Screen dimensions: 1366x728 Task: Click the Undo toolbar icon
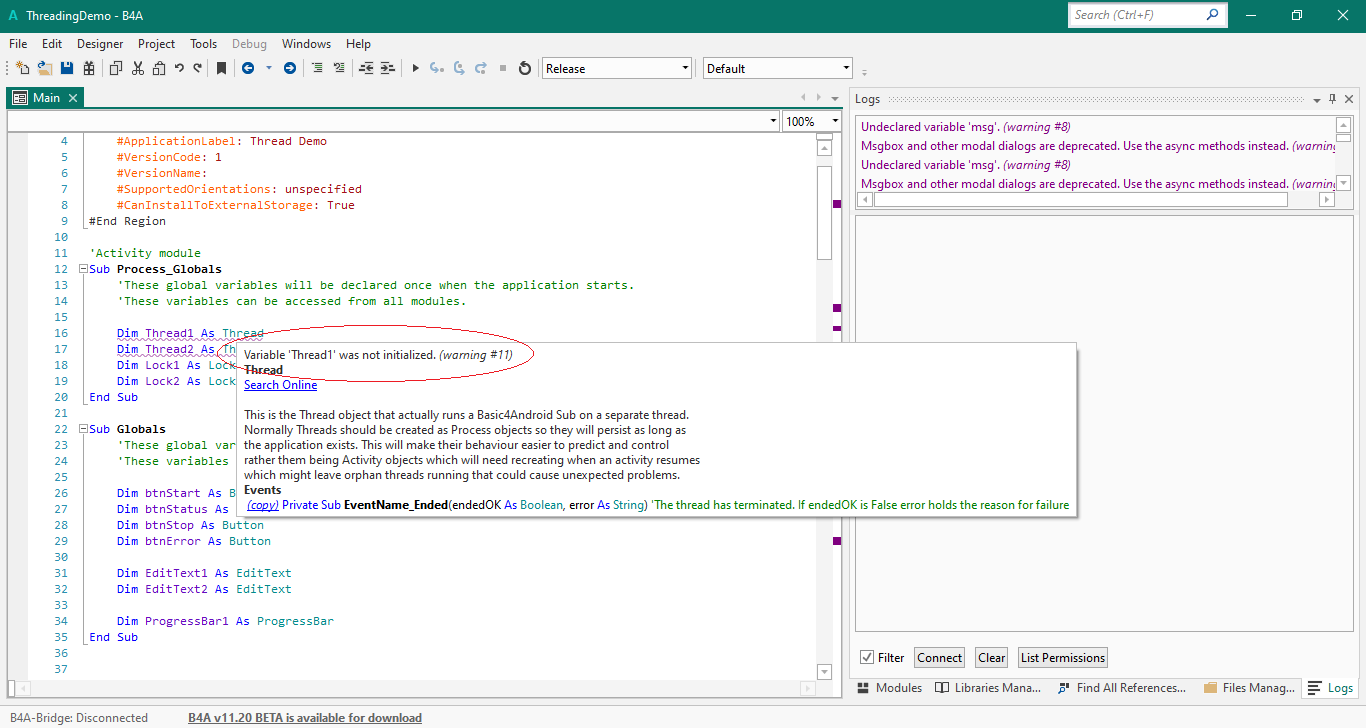pyautogui.click(x=179, y=68)
